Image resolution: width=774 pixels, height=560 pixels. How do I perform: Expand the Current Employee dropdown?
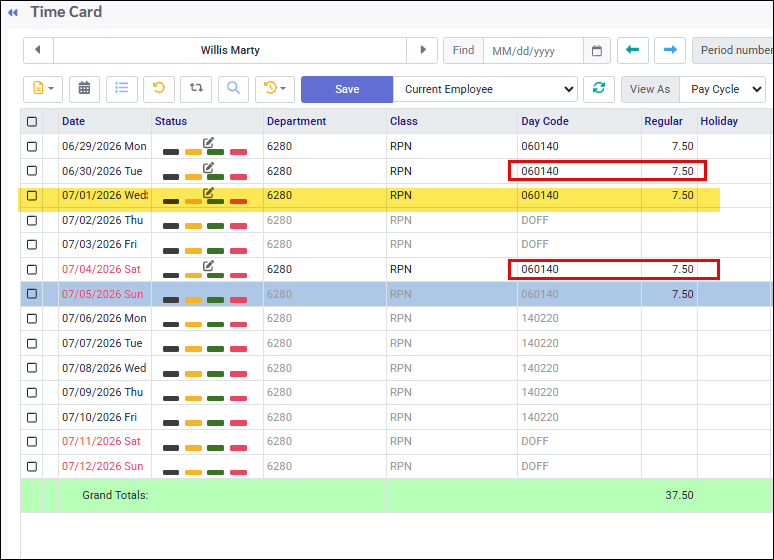(485, 89)
